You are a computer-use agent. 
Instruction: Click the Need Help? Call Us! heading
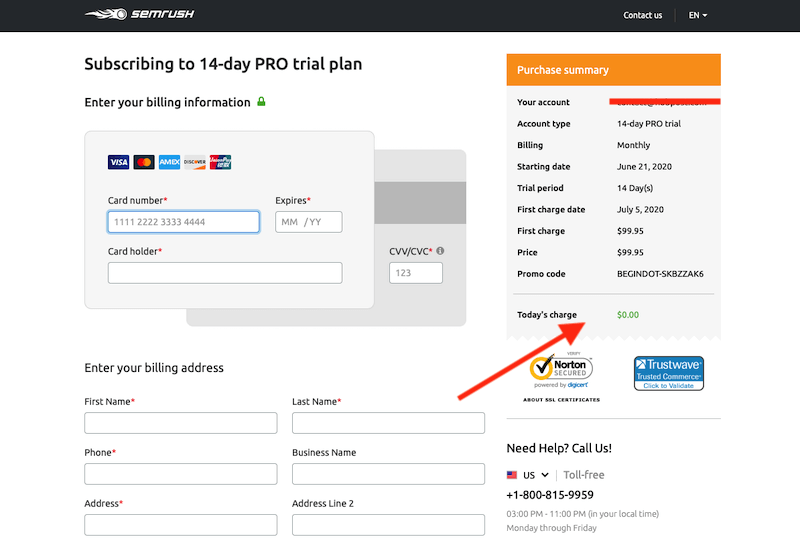tap(559, 448)
